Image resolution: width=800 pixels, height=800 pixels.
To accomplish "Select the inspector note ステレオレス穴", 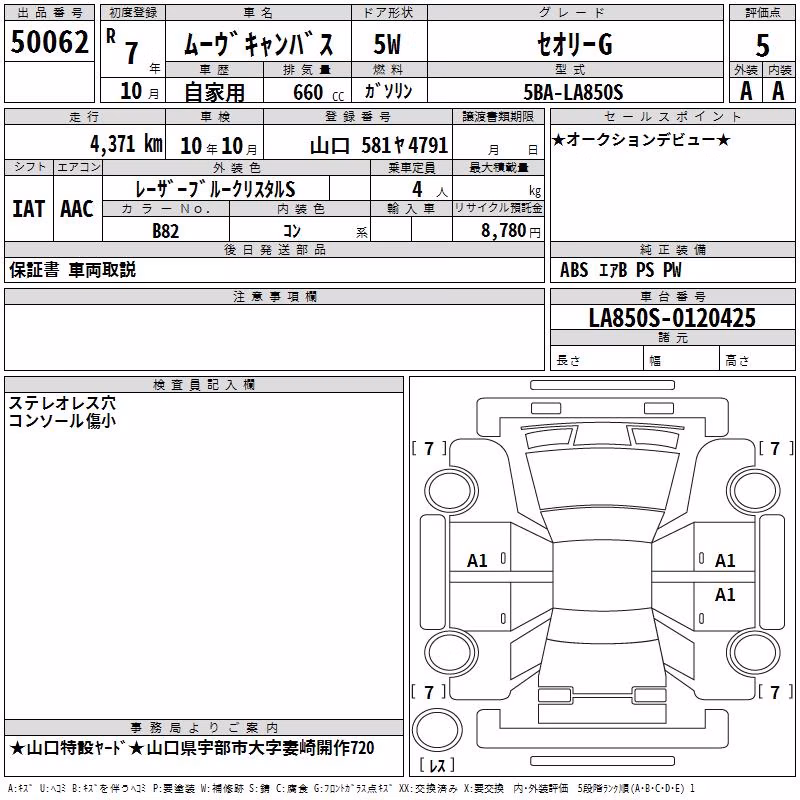I will (x=62, y=403).
